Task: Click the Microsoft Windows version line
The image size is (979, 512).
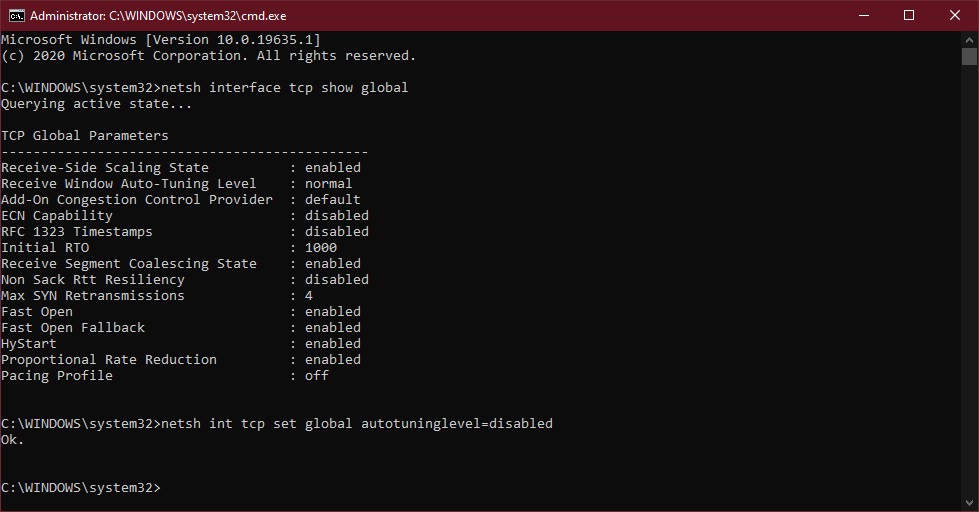Action: tap(160, 39)
